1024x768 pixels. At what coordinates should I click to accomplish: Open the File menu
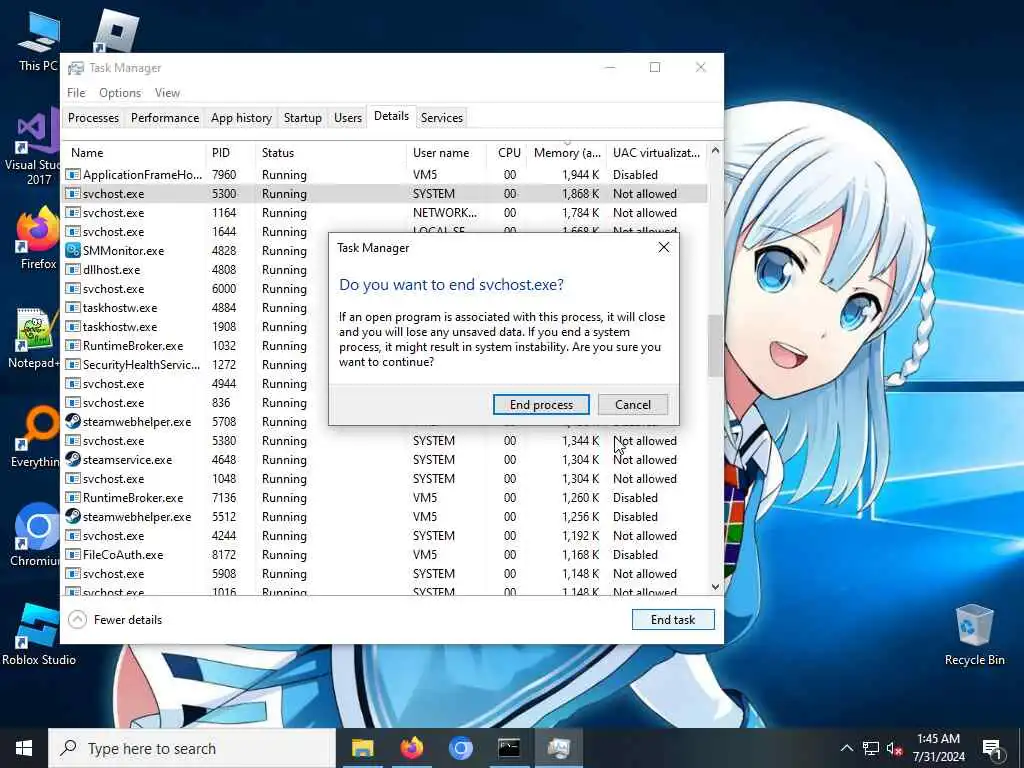coord(76,93)
